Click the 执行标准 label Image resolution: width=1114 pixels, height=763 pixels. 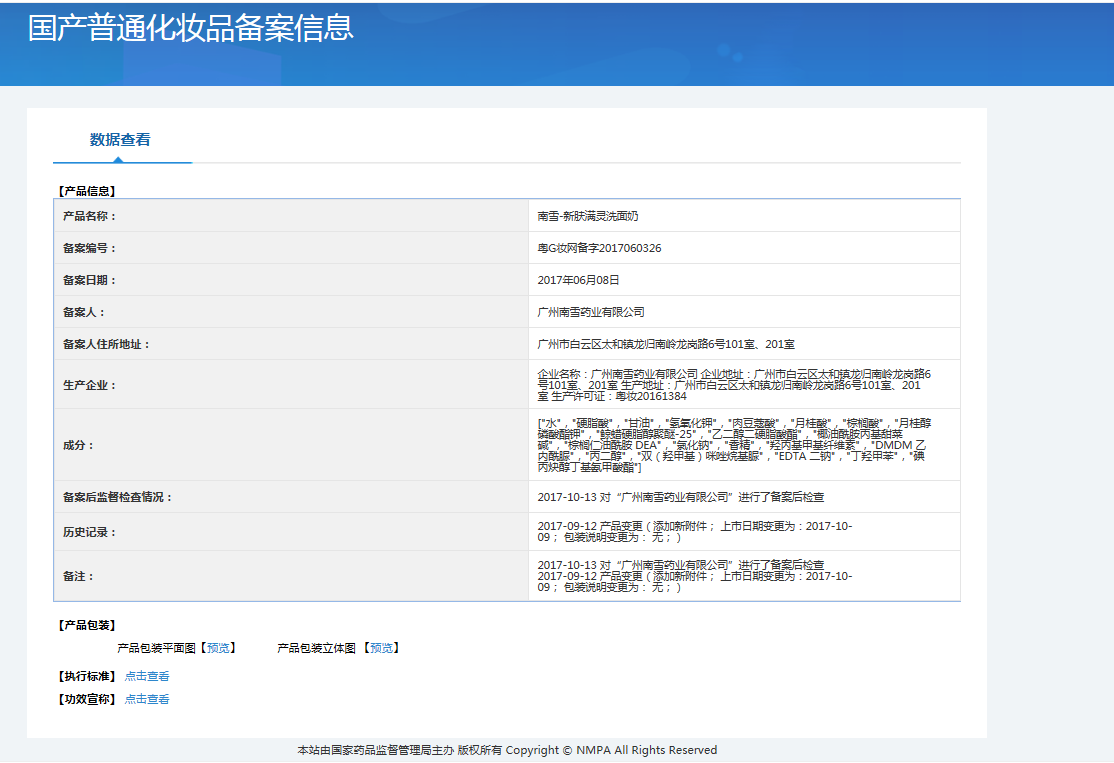(x=87, y=676)
